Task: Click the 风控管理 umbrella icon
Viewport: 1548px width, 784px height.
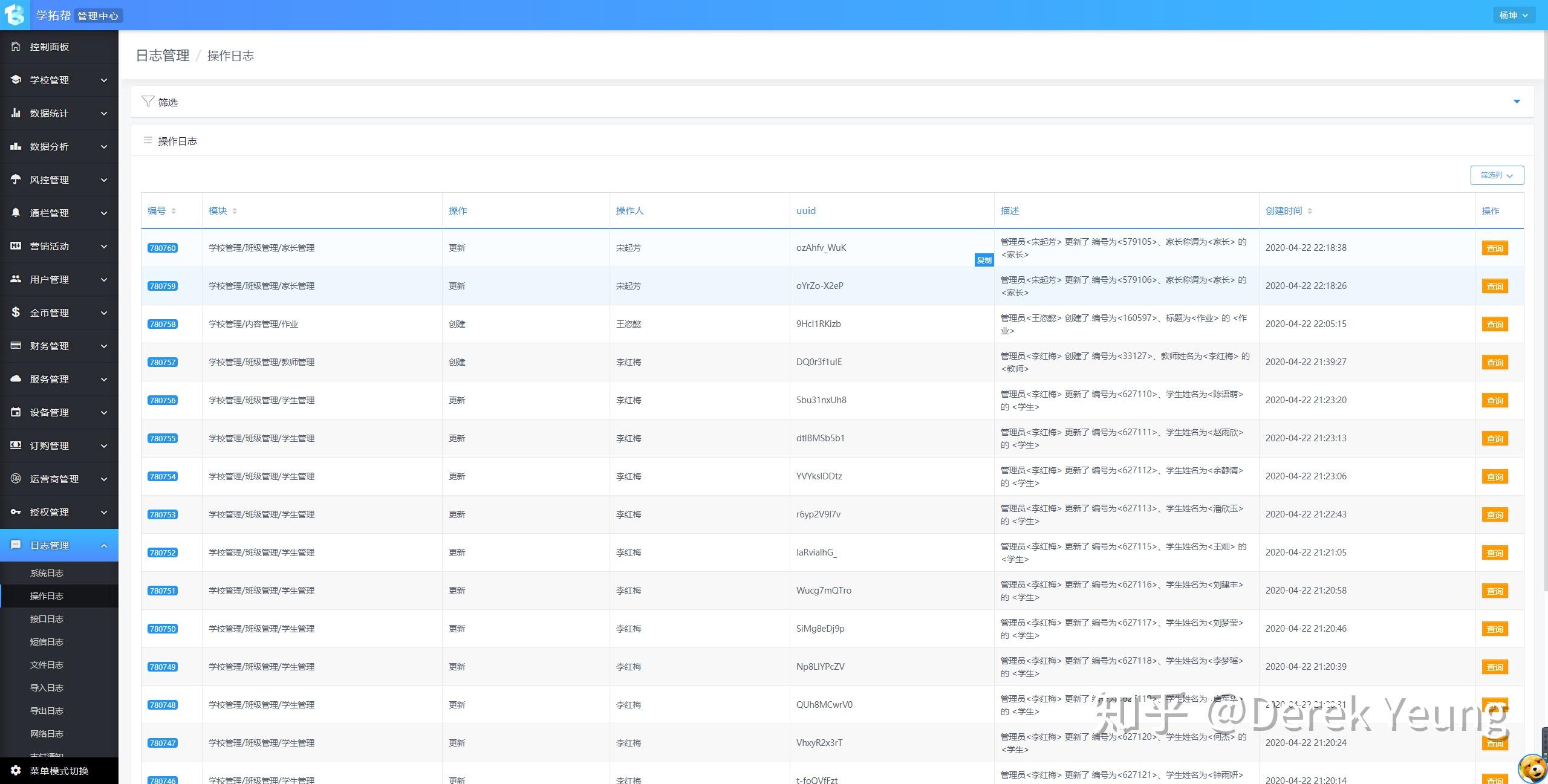Action: pos(16,180)
